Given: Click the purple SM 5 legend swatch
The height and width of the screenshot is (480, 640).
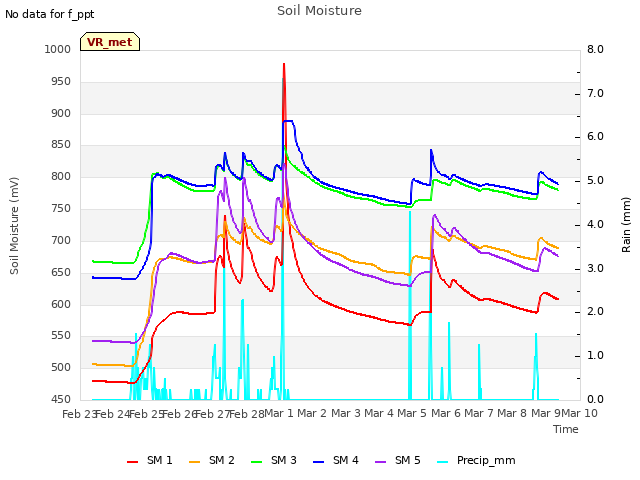Looking at the screenshot, I should [381, 462].
